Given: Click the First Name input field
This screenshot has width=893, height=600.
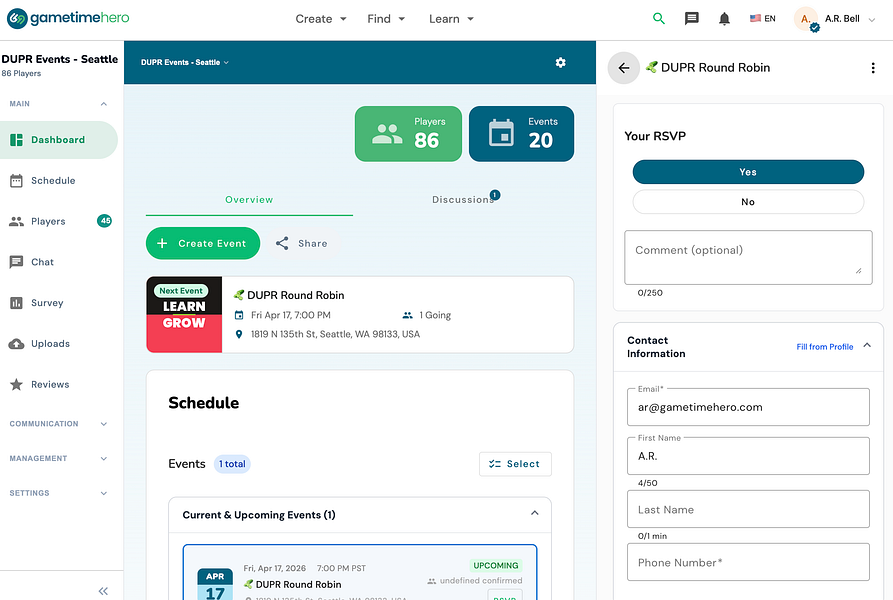Looking at the screenshot, I should [x=748, y=456].
